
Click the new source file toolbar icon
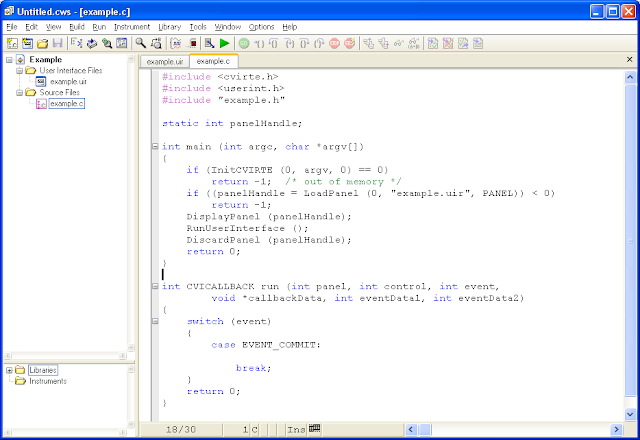12,43
